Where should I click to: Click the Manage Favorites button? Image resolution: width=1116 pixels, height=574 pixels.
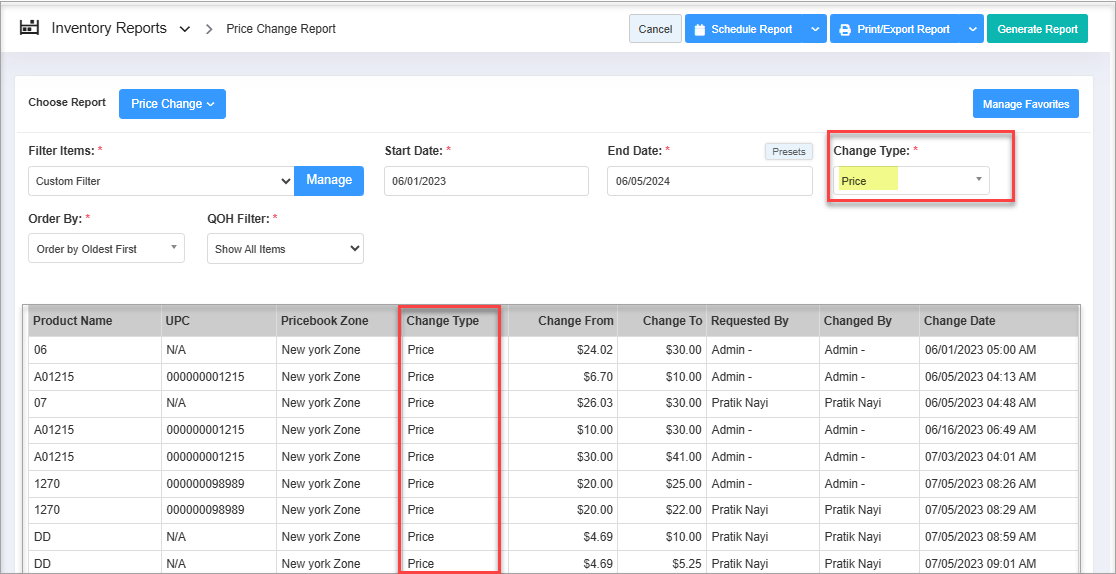[1025, 104]
